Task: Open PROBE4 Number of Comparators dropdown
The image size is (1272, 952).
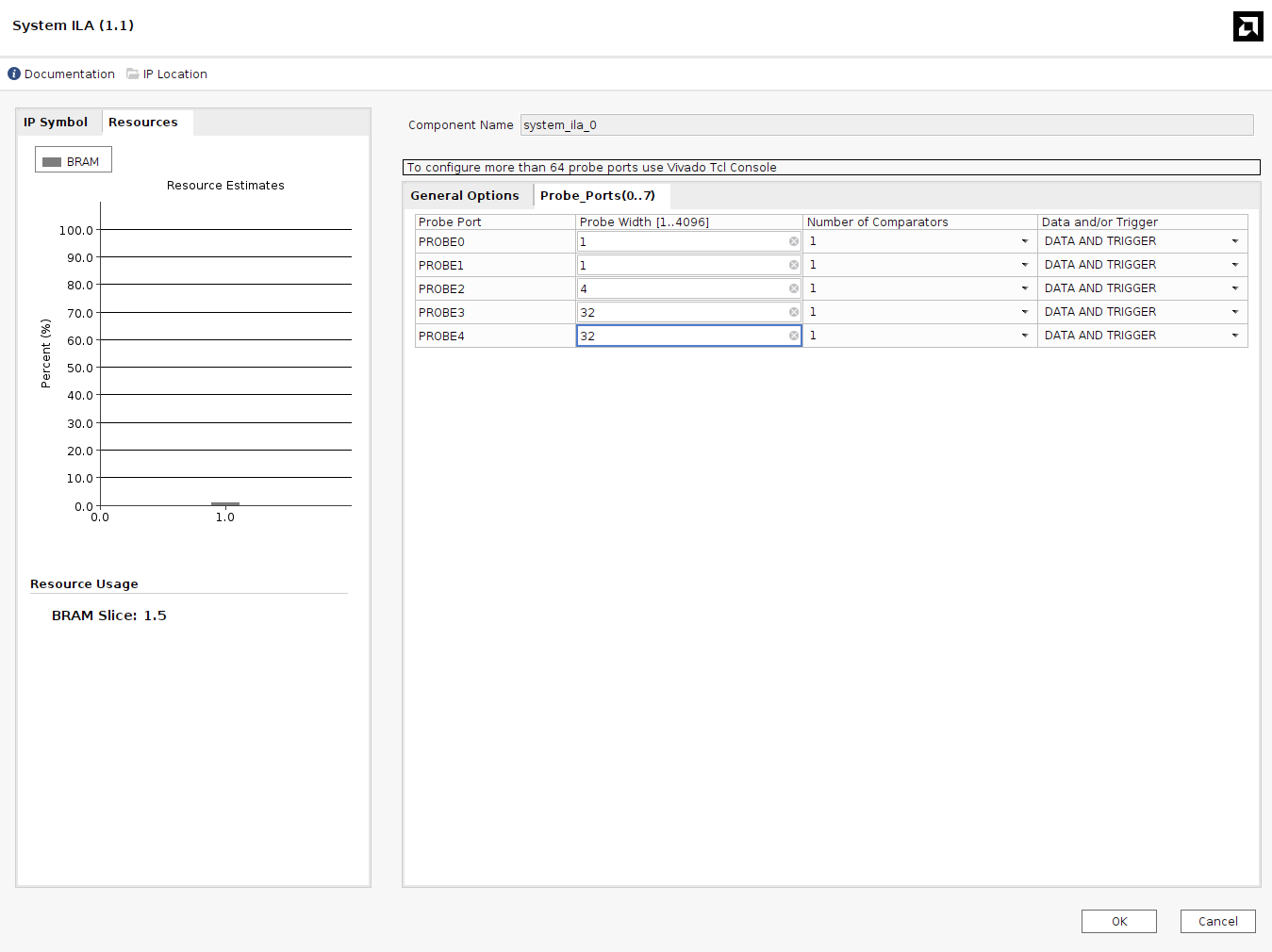Action: 919,336
